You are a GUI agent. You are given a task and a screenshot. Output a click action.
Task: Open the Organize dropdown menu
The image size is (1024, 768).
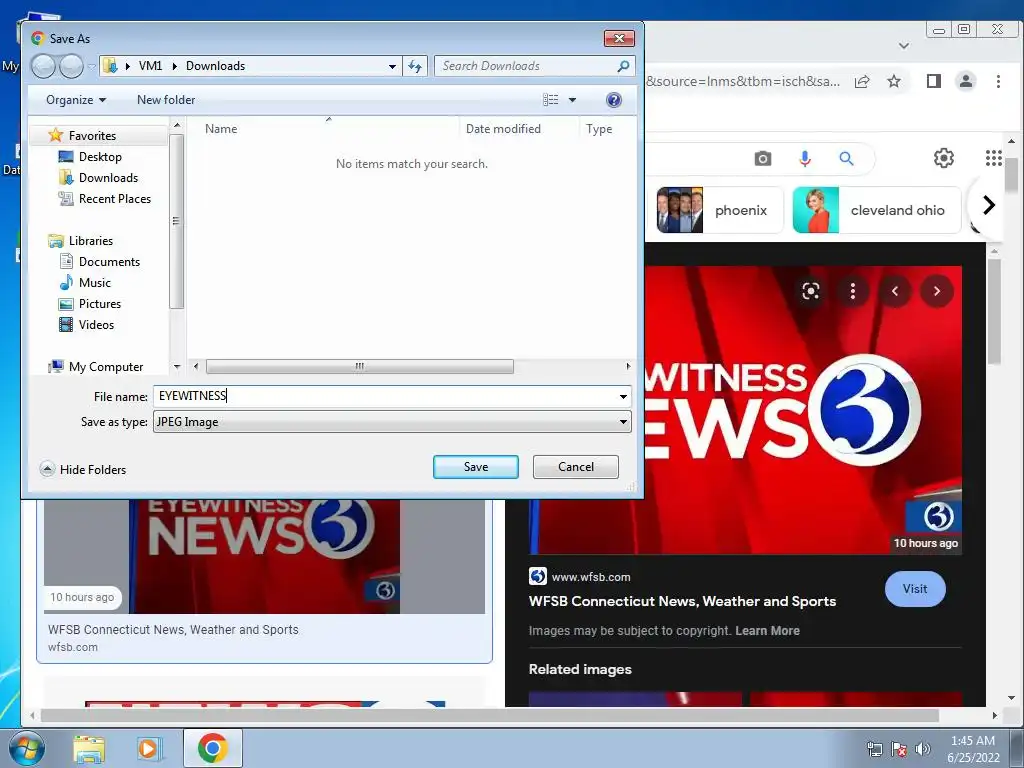click(76, 100)
